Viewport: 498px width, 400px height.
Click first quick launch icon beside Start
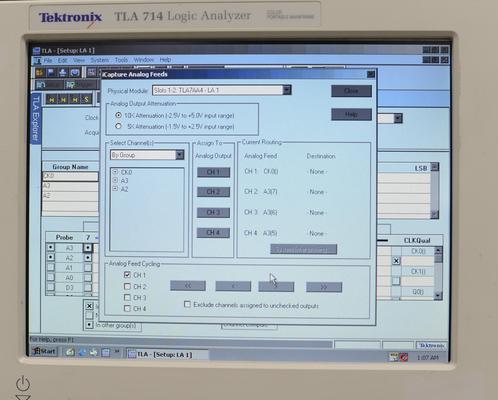[x=70, y=352]
